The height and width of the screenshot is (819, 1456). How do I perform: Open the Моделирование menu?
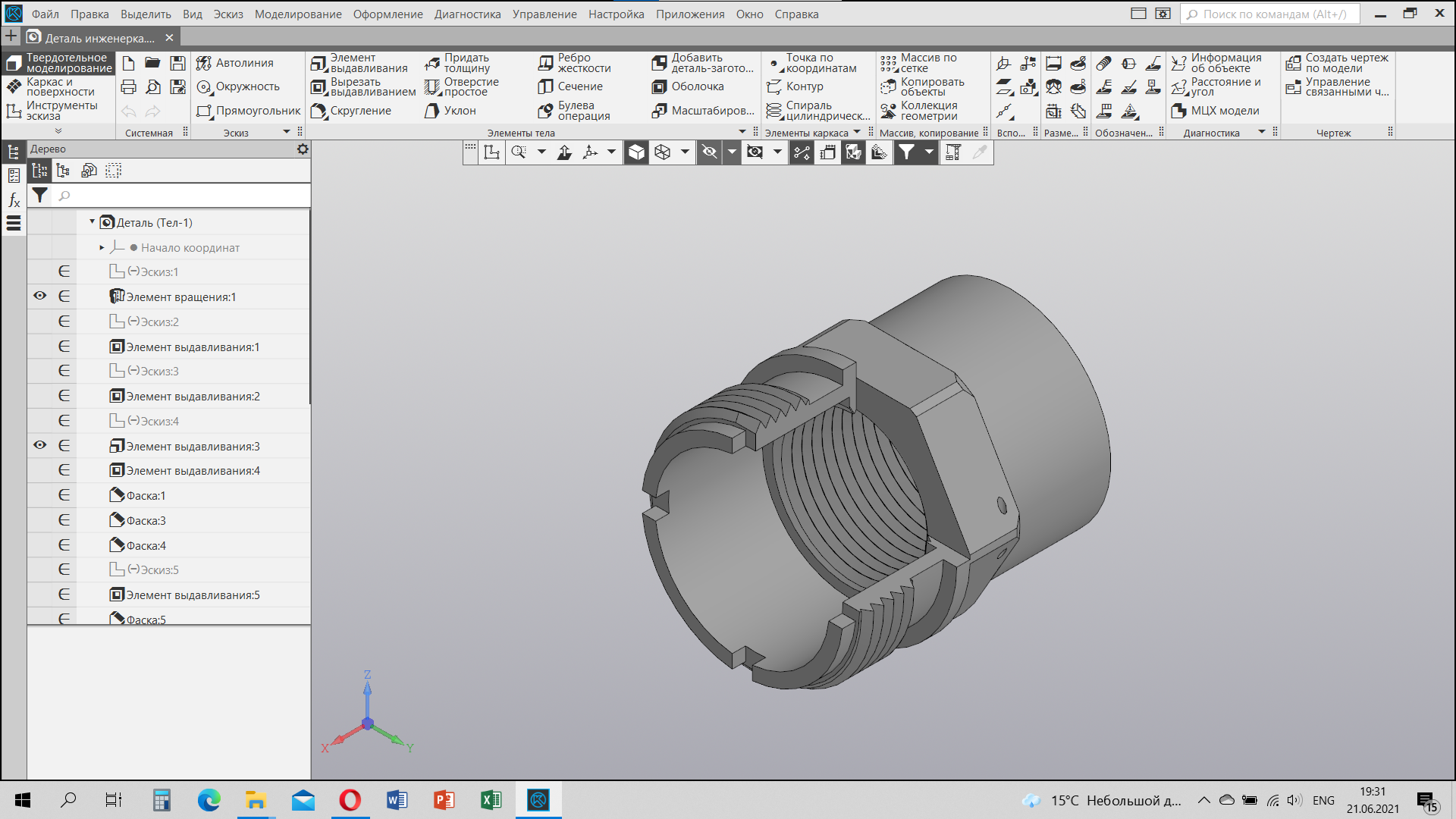point(298,14)
